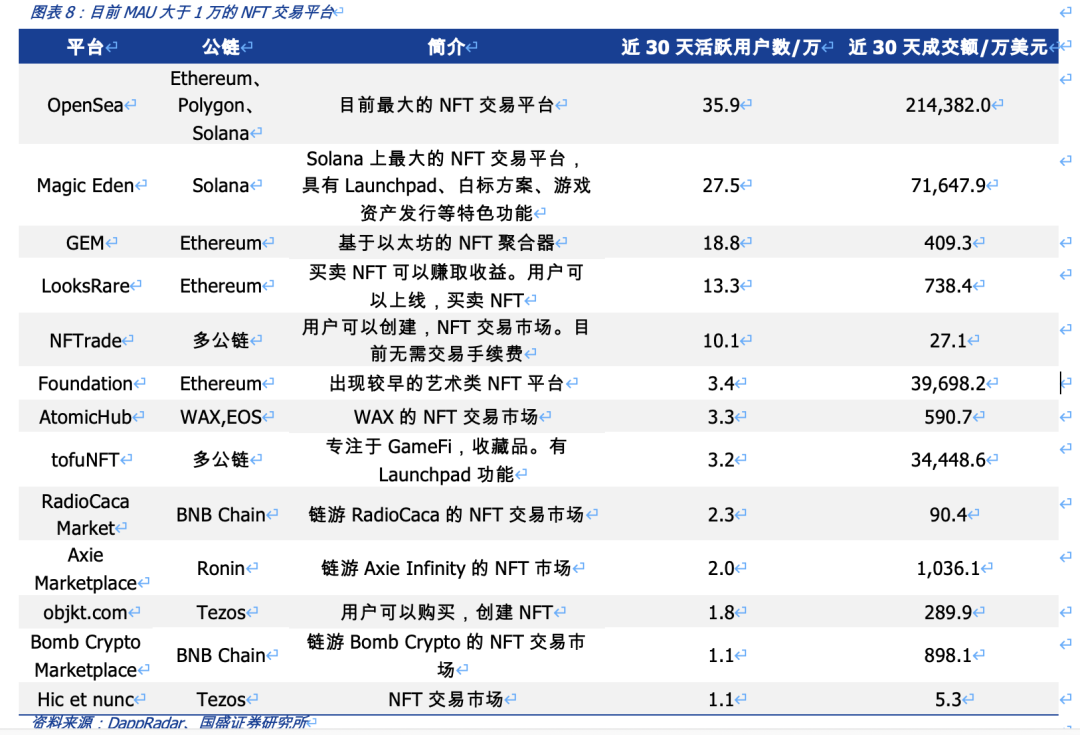
Task: Click the 'tofuNFT' platform name
Action: coord(85,460)
